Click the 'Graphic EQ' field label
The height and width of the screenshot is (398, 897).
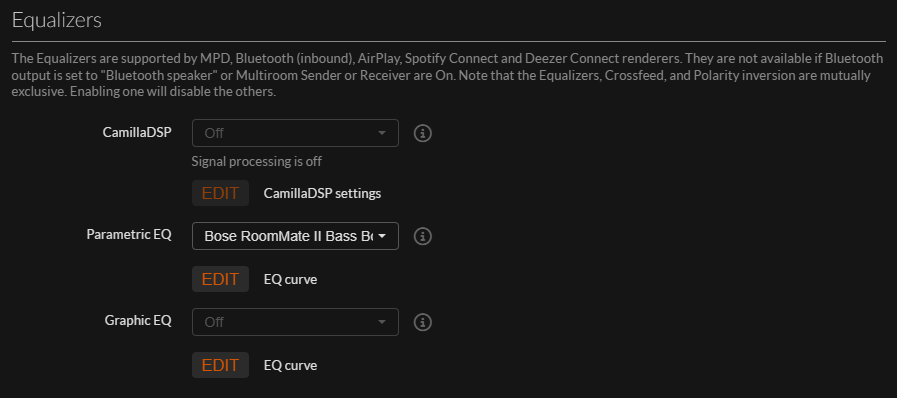138,320
